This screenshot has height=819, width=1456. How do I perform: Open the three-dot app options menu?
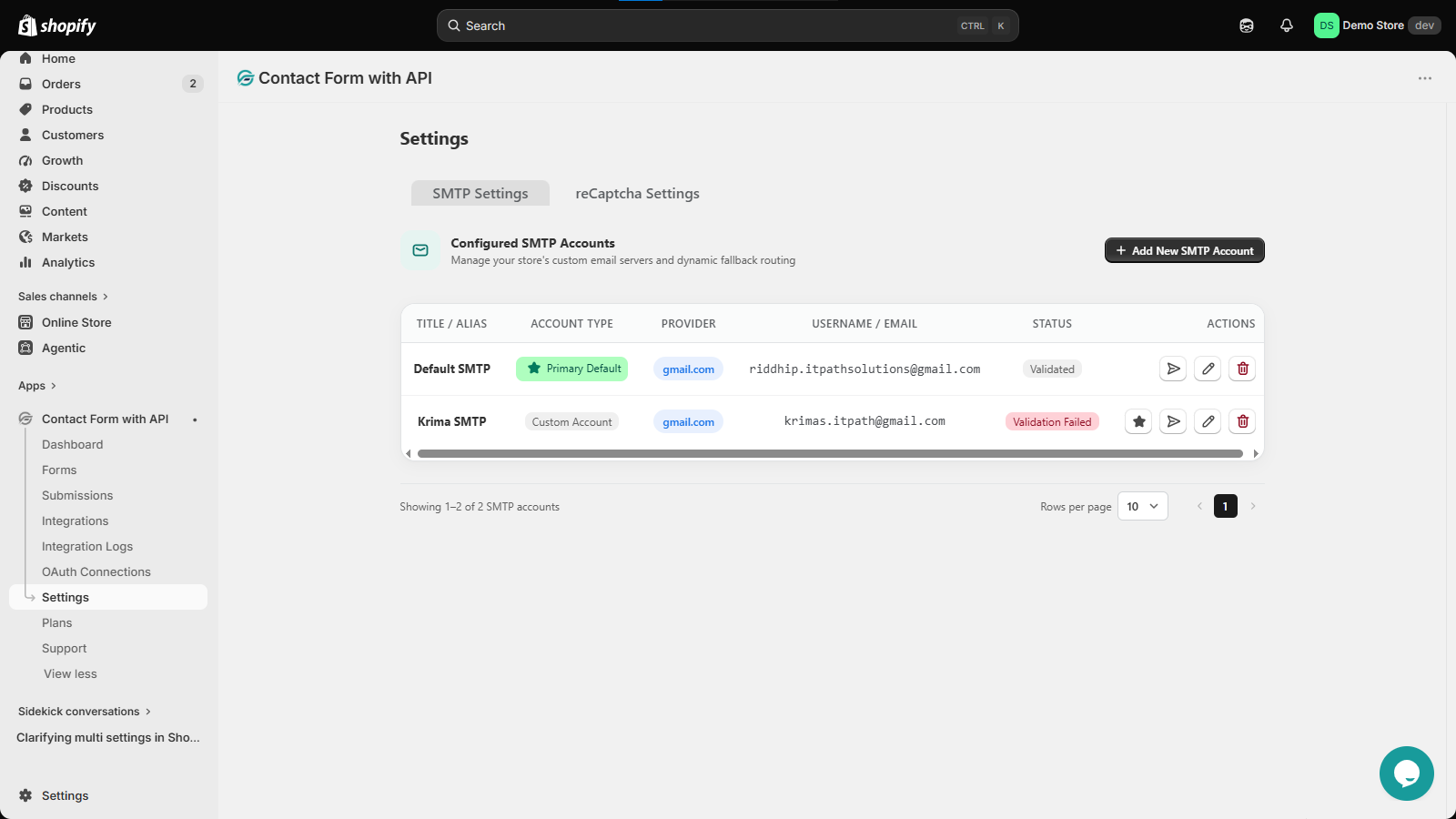pos(1425,78)
